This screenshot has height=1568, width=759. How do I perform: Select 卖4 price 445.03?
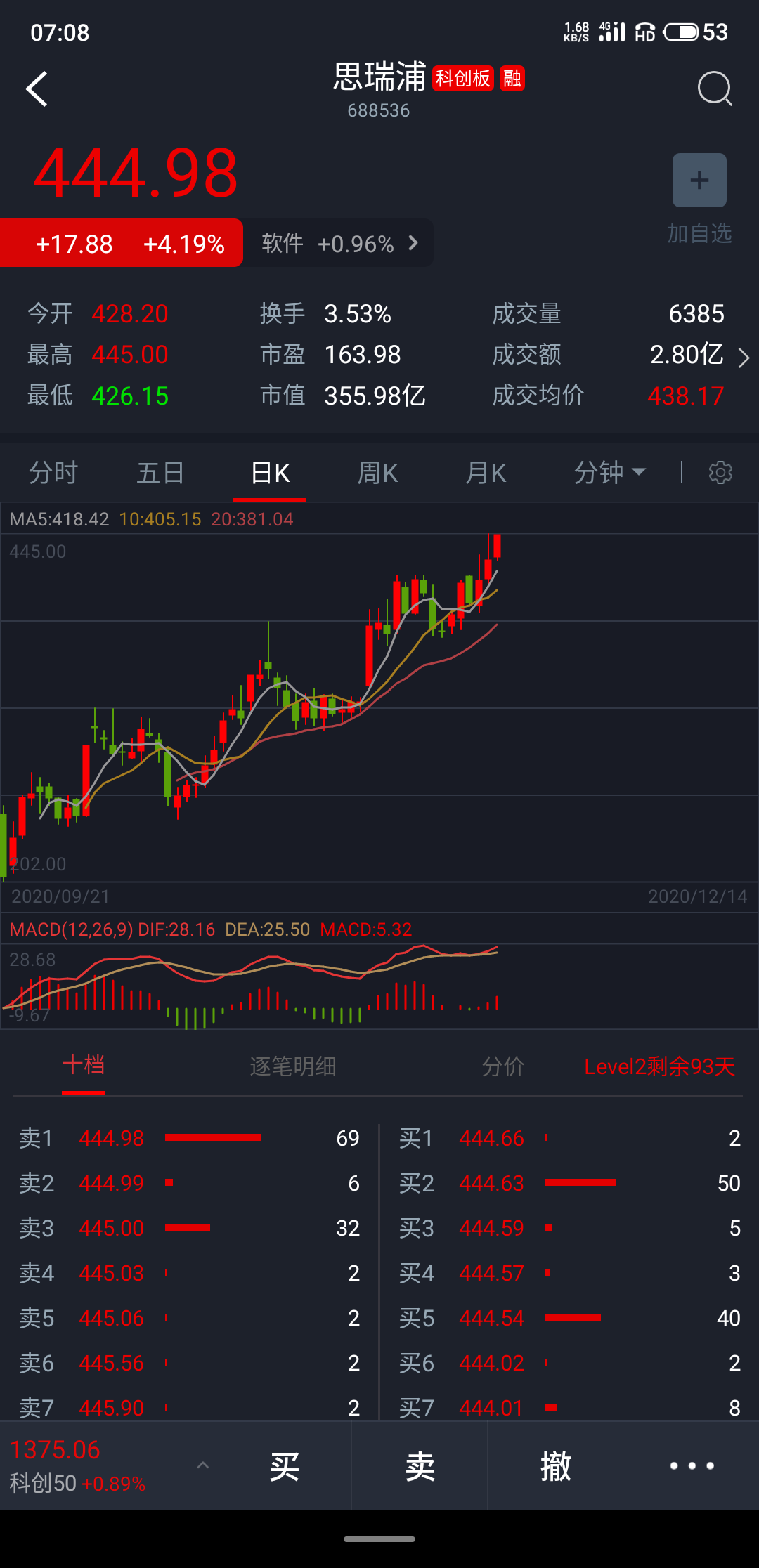point(112,1273)
